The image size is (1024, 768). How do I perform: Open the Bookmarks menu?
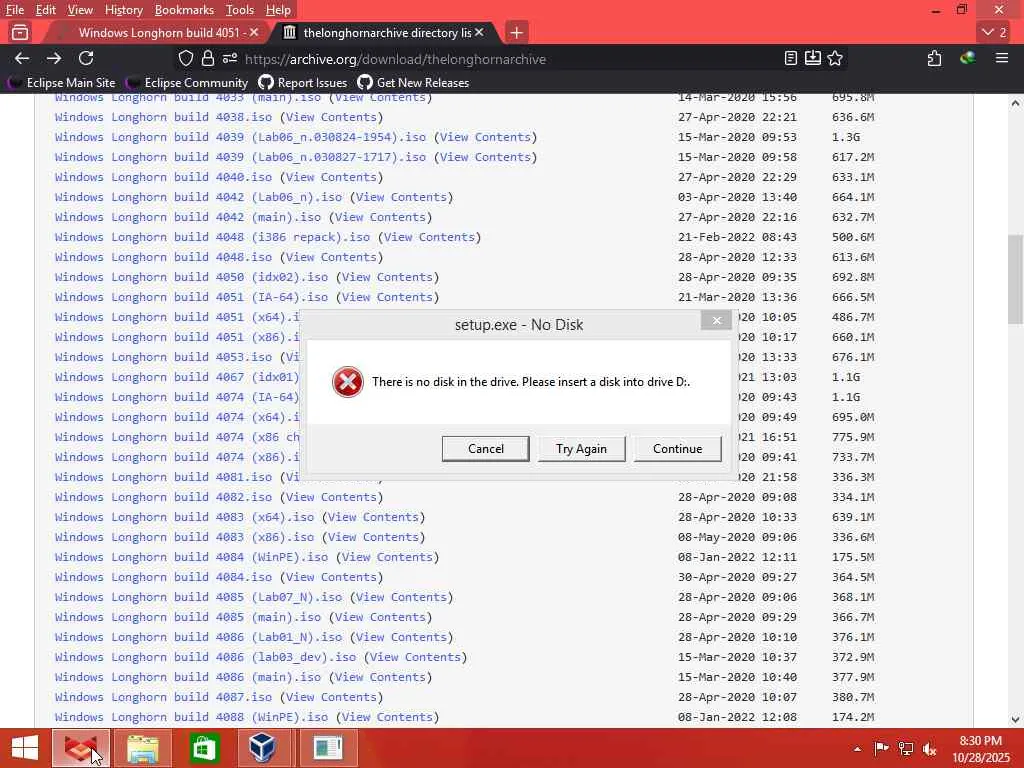(184, 10)
